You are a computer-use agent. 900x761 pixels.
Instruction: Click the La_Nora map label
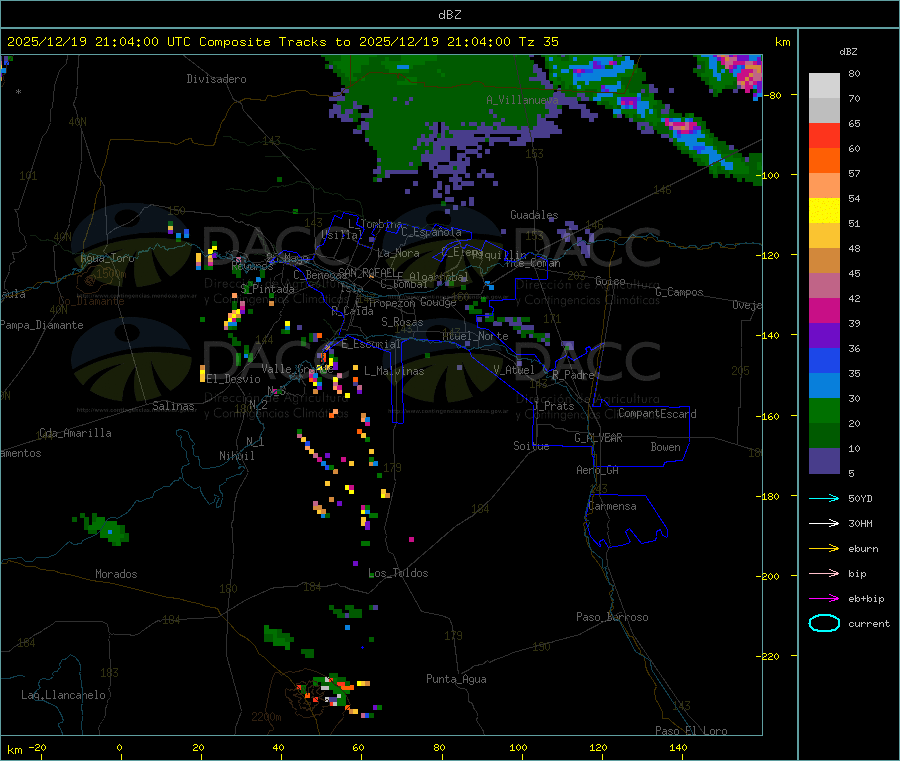point(398,253)
